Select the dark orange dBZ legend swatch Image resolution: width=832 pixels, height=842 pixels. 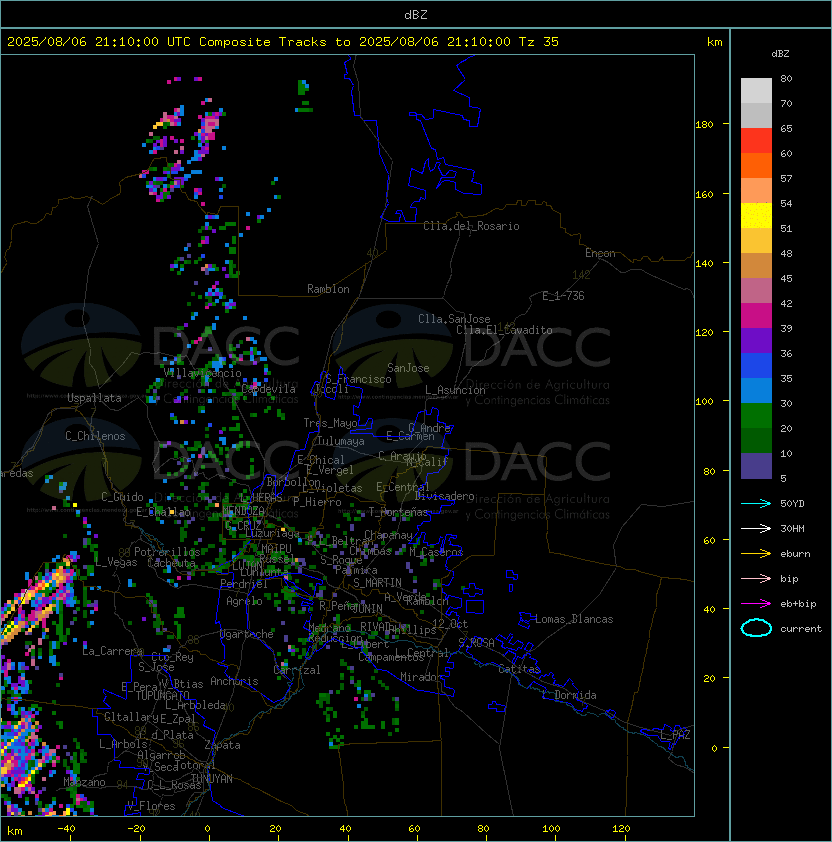coord(756,166)
